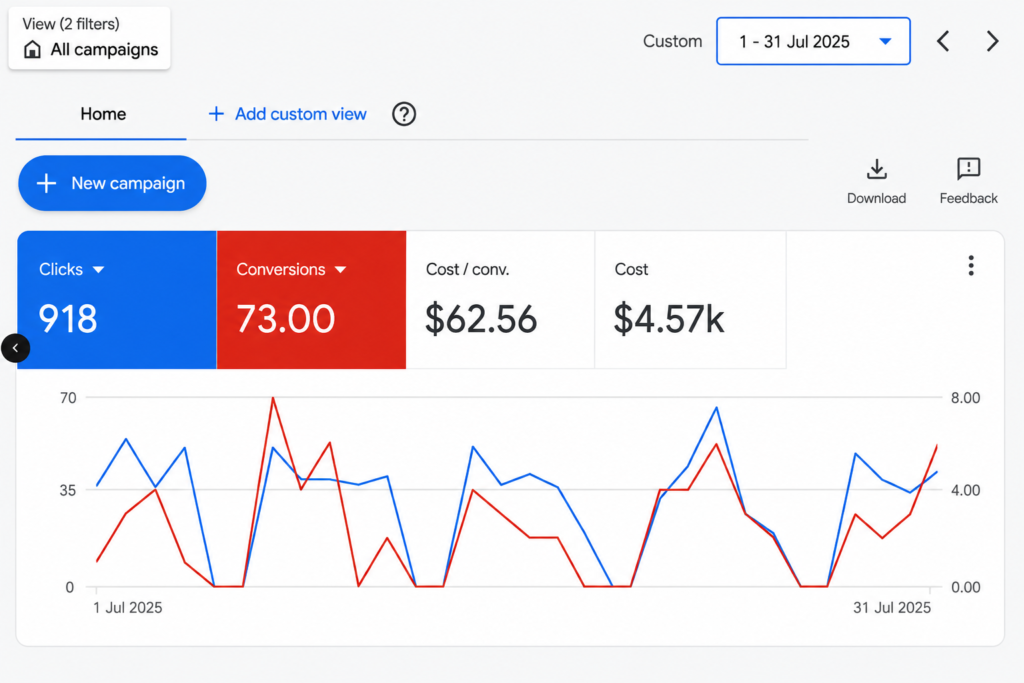Go to the next date range arrow

(x=992, y=41)
